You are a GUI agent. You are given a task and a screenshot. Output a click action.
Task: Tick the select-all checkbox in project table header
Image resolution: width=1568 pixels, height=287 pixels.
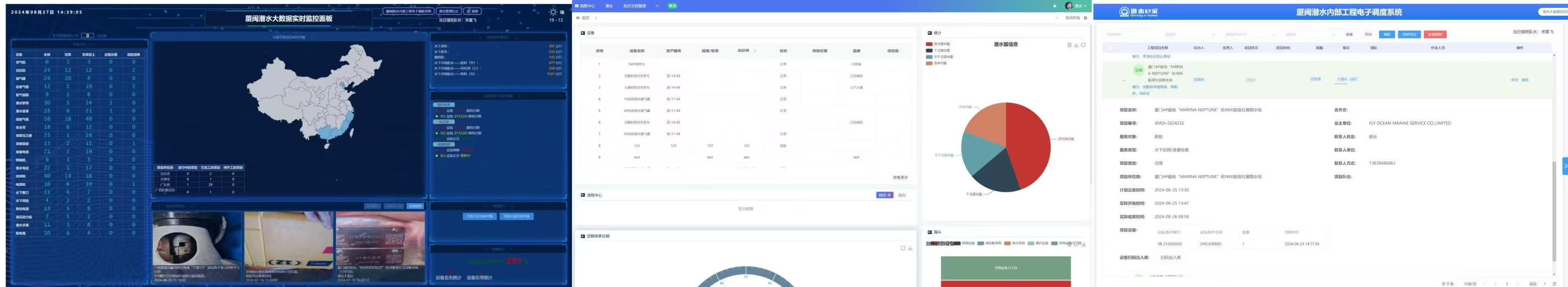(1110, 47)
